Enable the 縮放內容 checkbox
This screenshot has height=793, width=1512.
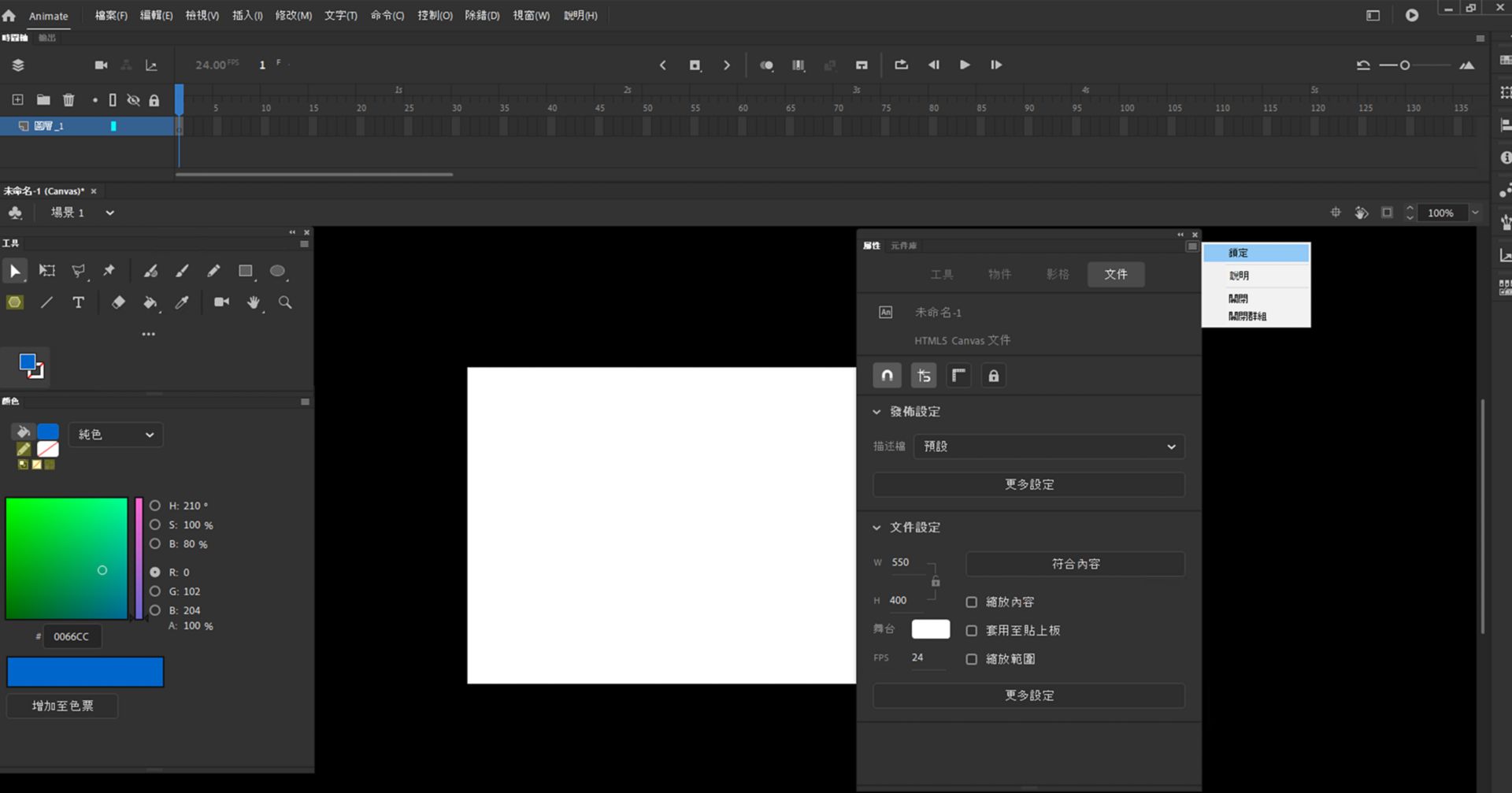pyautogui.click(x=971, y=601)
